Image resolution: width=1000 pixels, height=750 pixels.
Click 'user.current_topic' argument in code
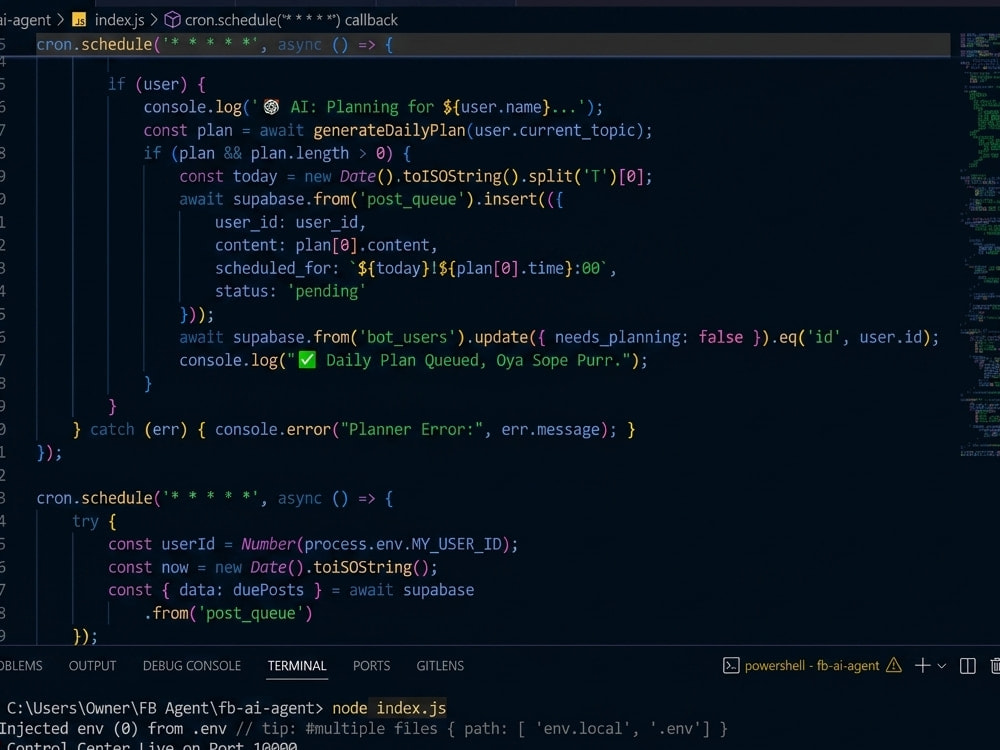[554, 130]
